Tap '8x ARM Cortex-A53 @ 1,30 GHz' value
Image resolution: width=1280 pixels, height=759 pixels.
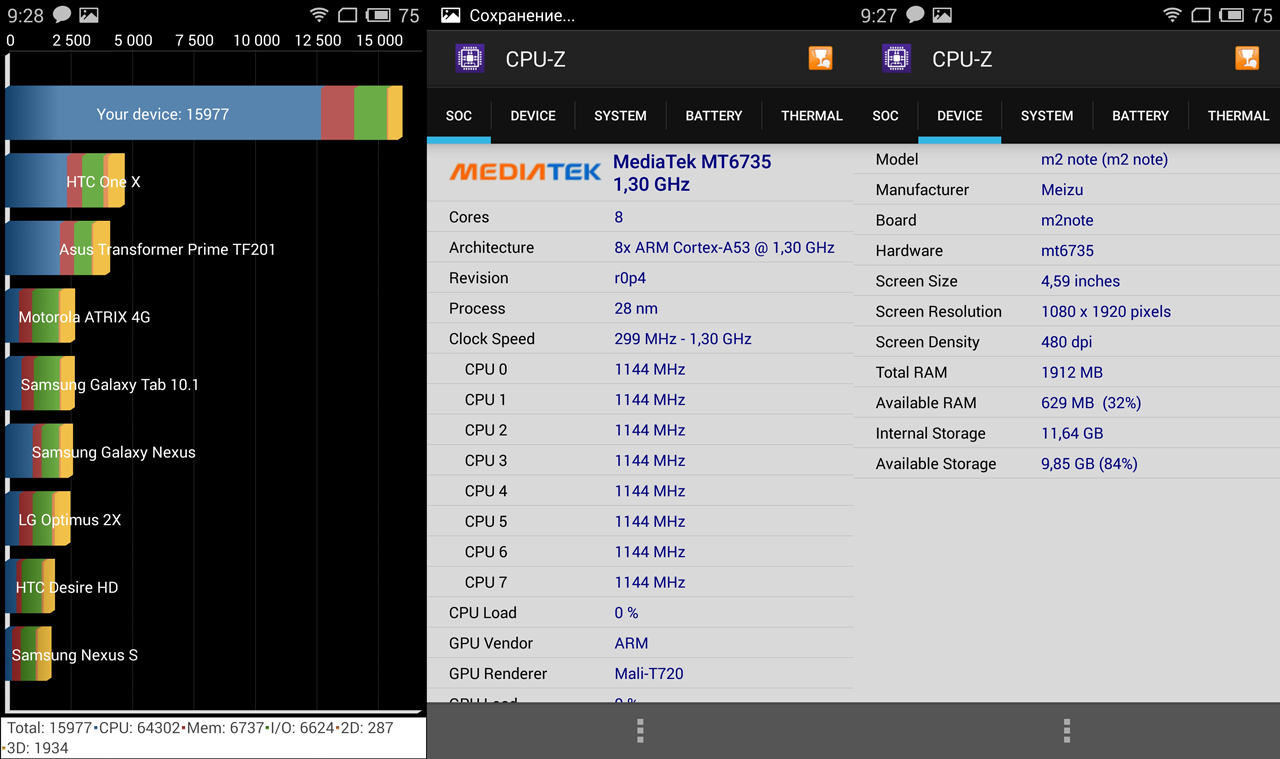click(724, 247)
